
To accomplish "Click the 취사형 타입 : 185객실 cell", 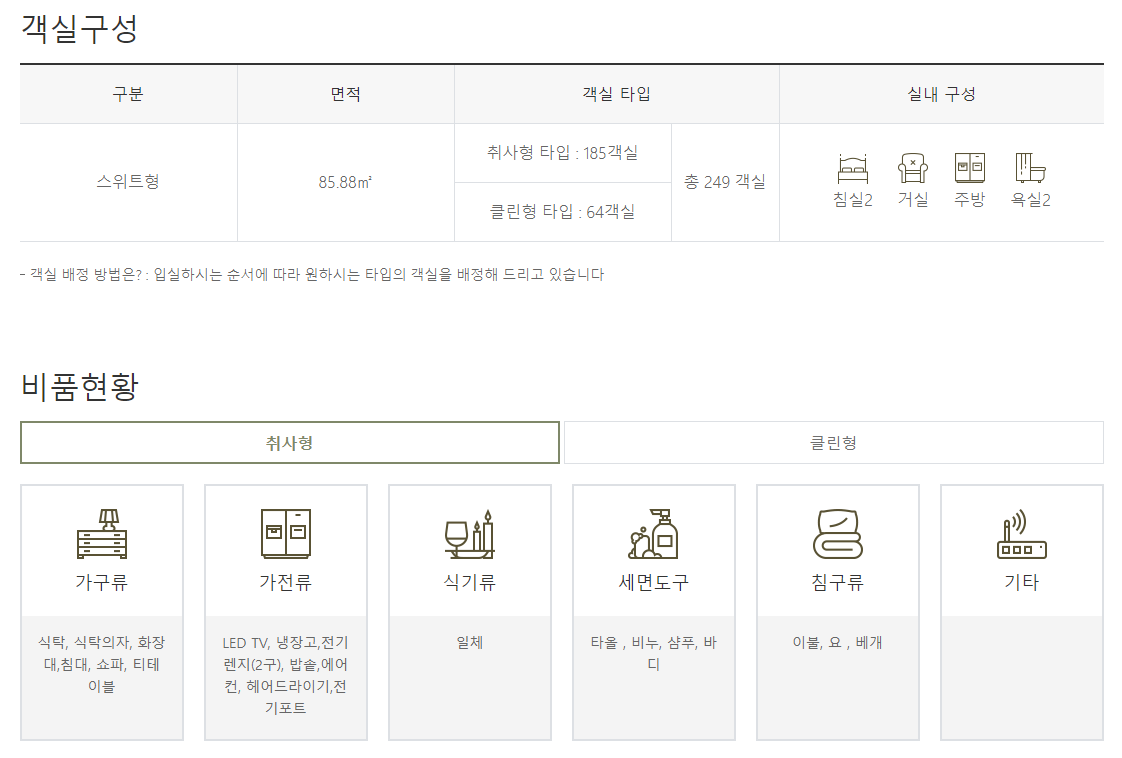I will 563,153.
